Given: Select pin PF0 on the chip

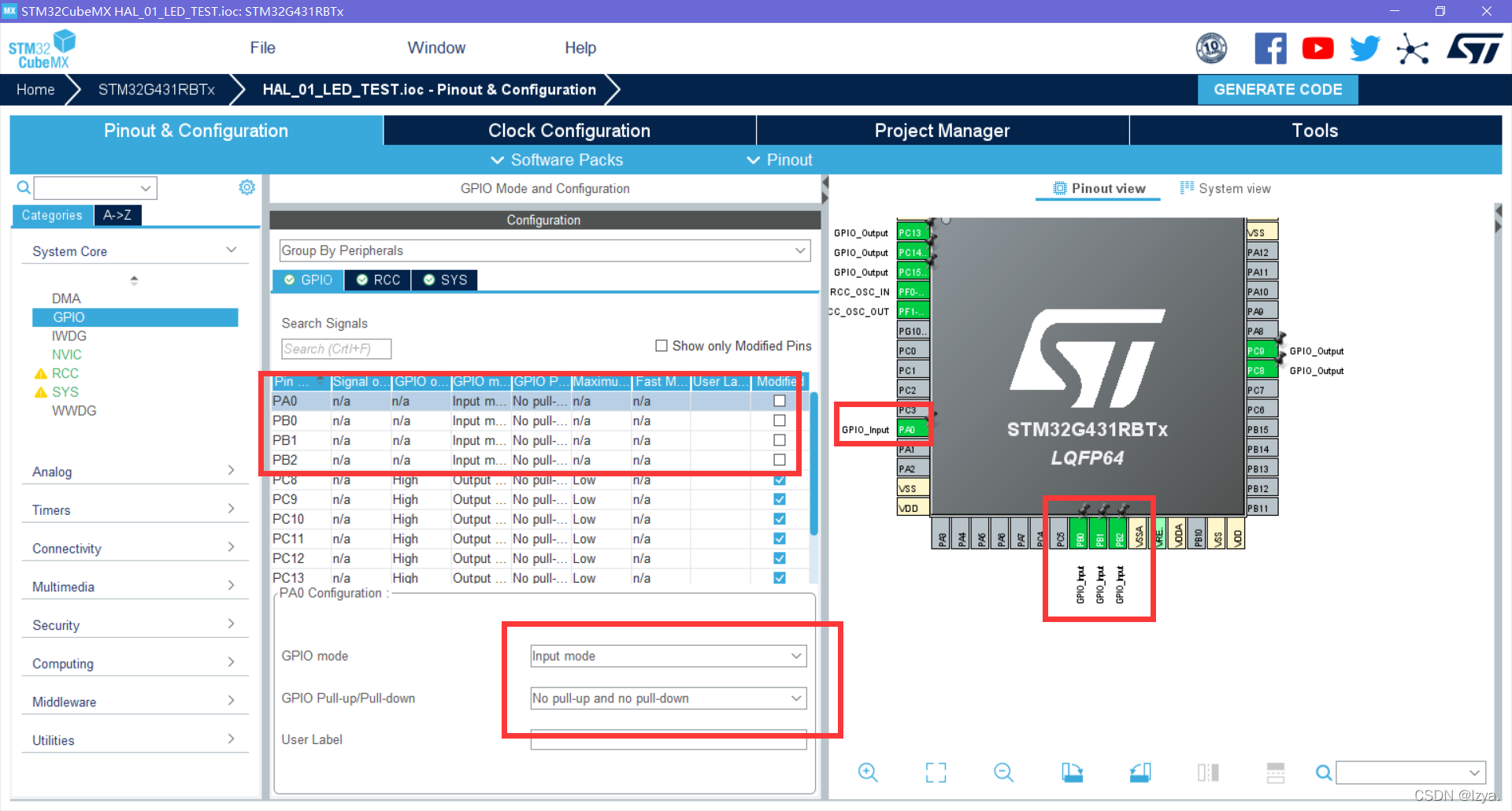Looking at the screenshot, I should 912,292.
